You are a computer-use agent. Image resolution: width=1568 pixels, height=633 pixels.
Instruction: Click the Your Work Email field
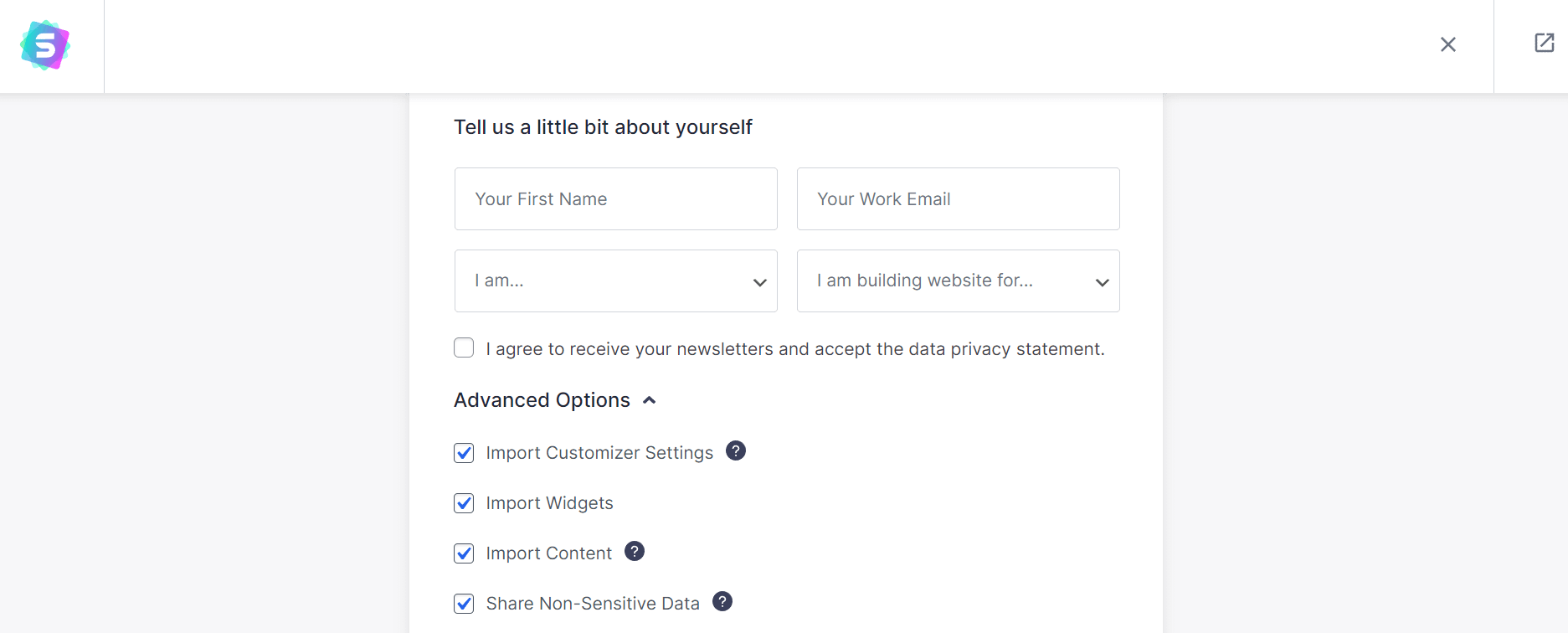[958, 198]
